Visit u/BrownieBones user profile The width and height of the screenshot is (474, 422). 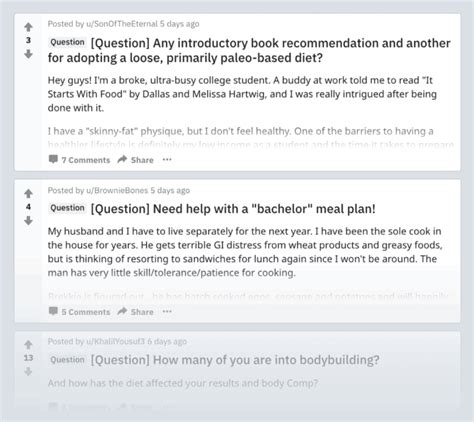point(117,190)
